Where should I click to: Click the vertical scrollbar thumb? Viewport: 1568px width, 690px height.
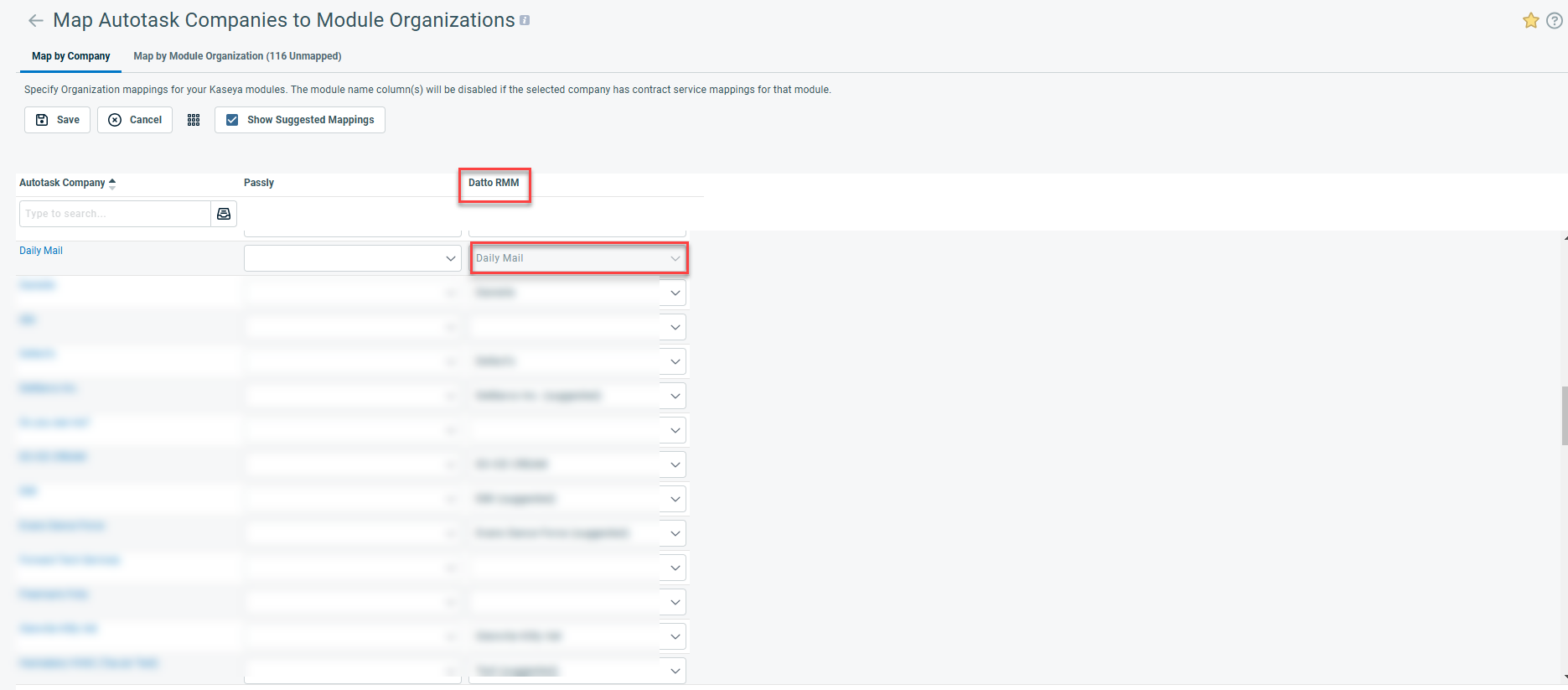point(1564,415)
